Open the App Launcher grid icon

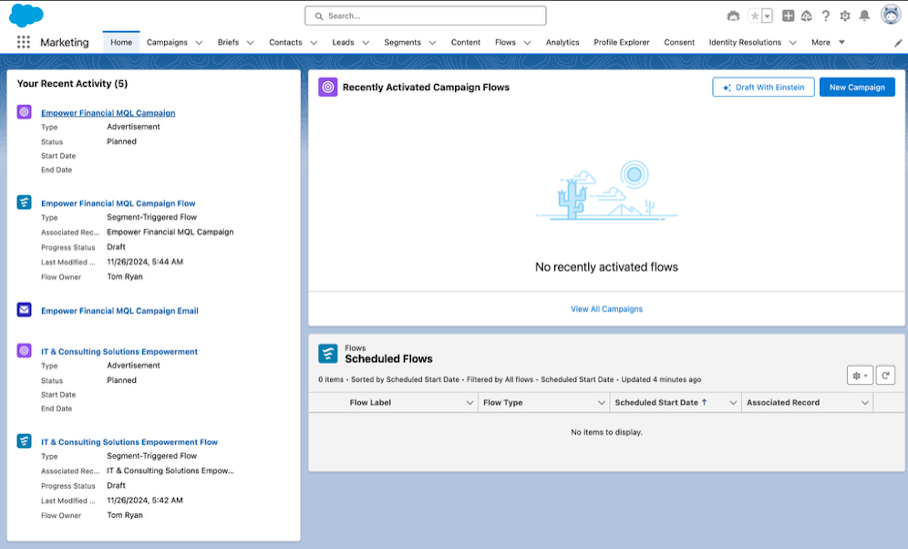click(x=23, y=42)
